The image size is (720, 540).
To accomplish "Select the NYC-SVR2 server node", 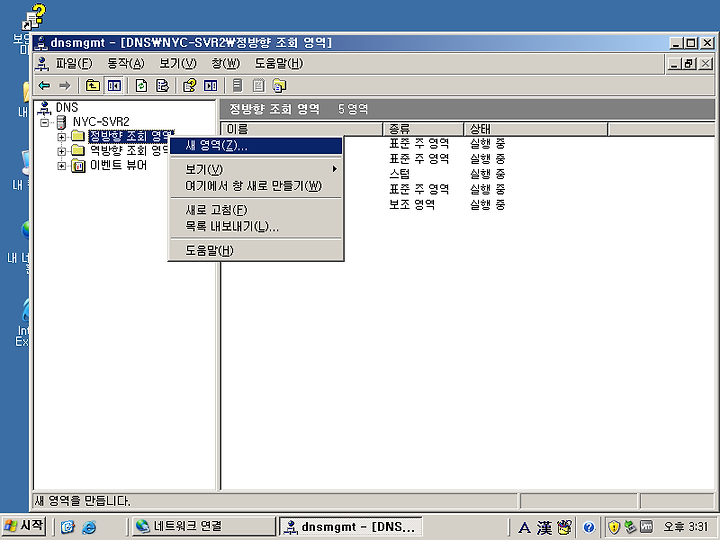I will (101, 122).
